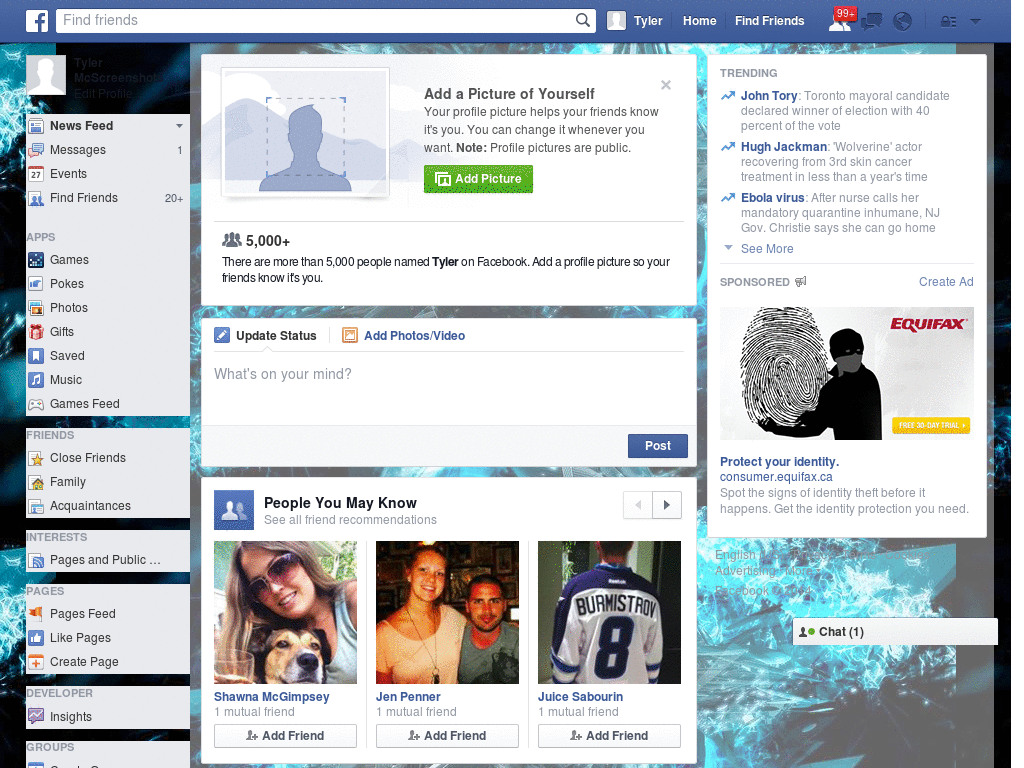
Task: Click the Games app icon
Action: (36, 260)
